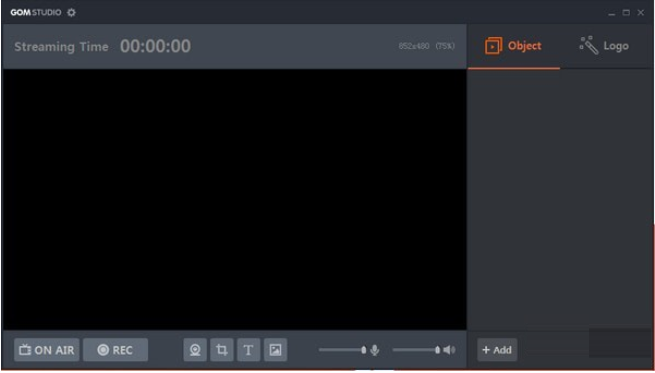Open settings via the gear icon

[x=71, y=13]
